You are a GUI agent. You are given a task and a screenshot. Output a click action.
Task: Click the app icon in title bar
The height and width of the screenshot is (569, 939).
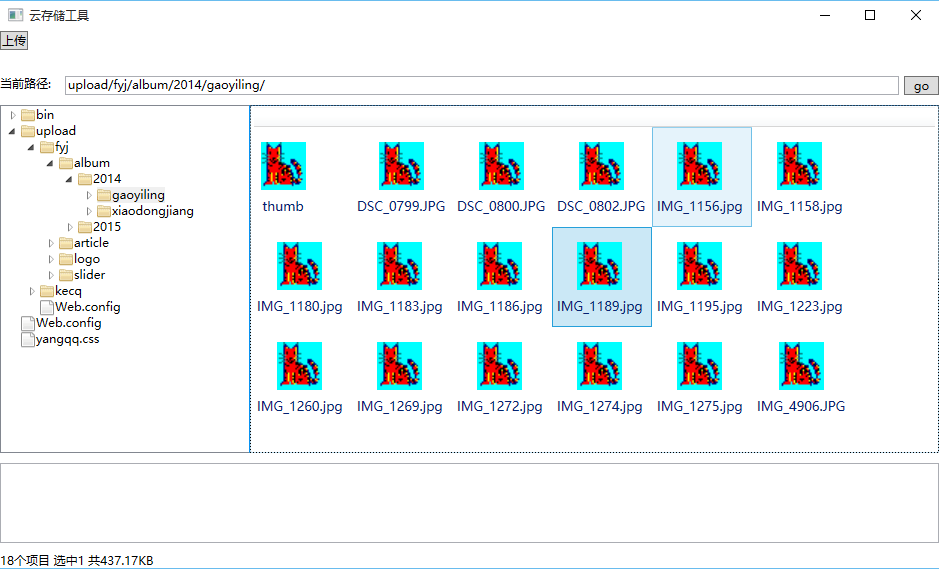tap(16, 15)
